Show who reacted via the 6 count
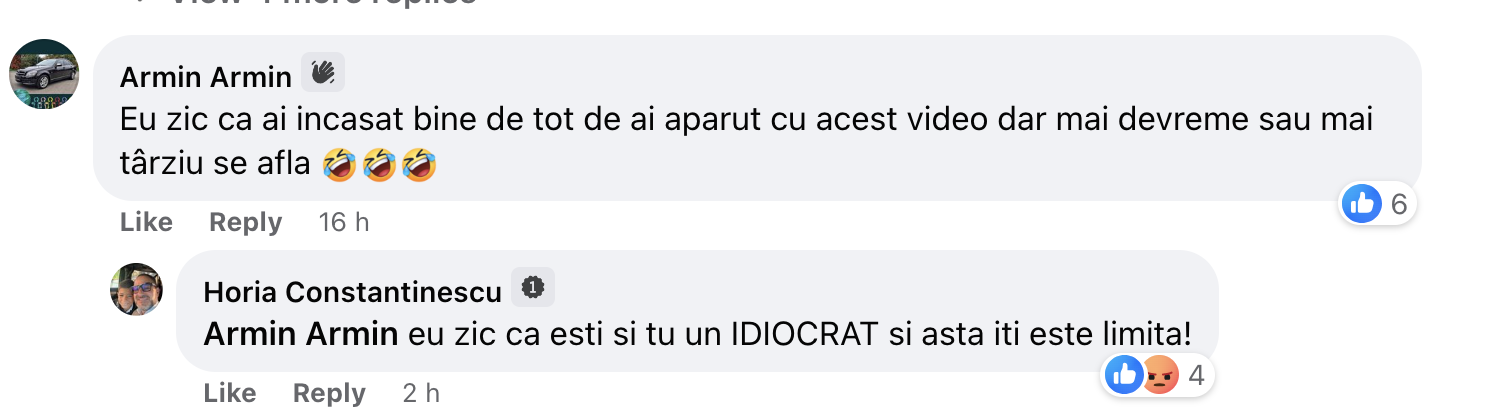This screenshot has height=418, width=1496. [x=1399, y=205]
